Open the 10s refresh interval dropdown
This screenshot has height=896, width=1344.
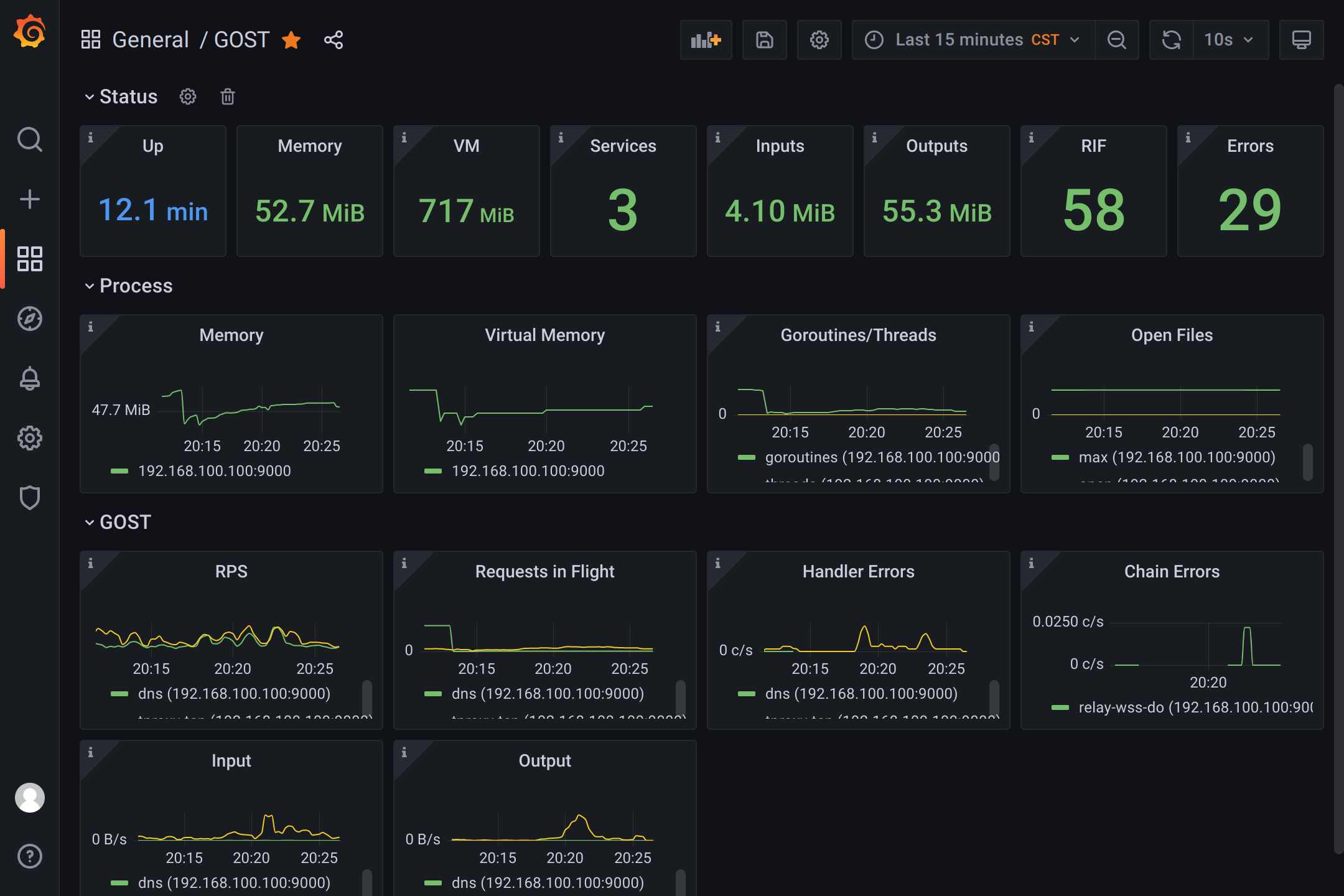[x=1231, y=39]
